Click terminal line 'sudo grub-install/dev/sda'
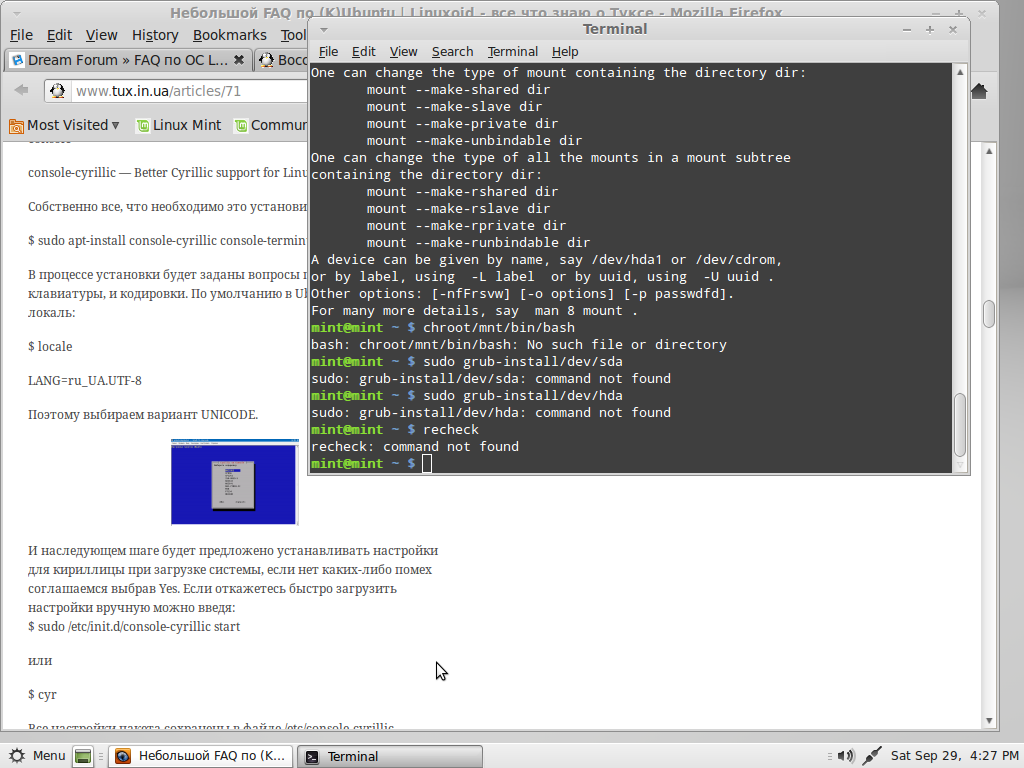The height and width of the screenshot is (768, 1024). coord(522,362)
